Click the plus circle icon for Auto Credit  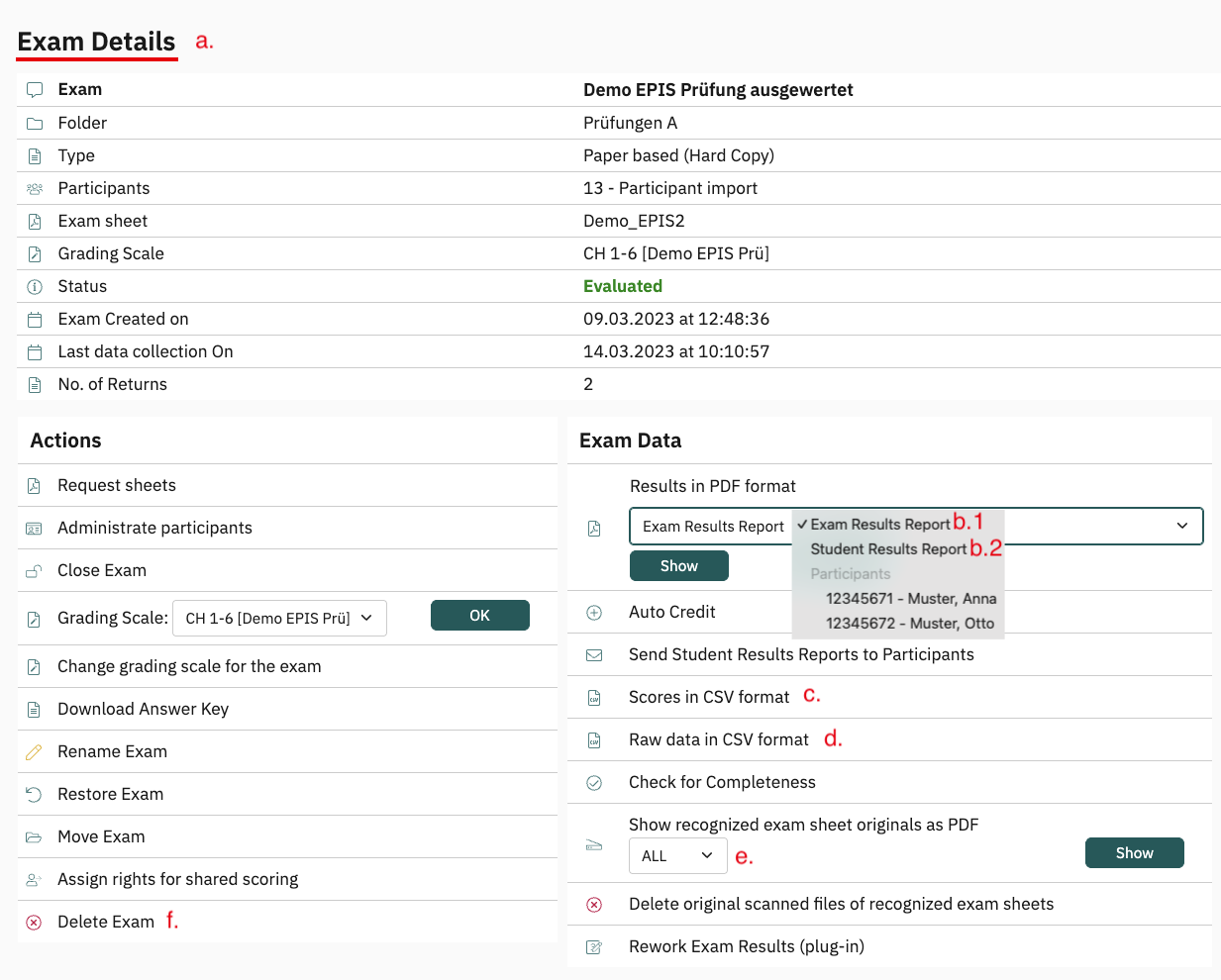click(x=594, y=613)
